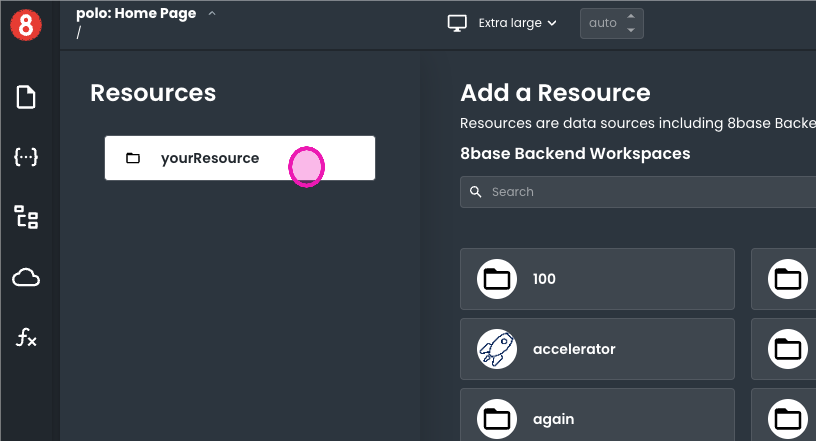Increase the auto width stepper value
The height and width of the screenshot is (441, 816).
click(630, 17)
